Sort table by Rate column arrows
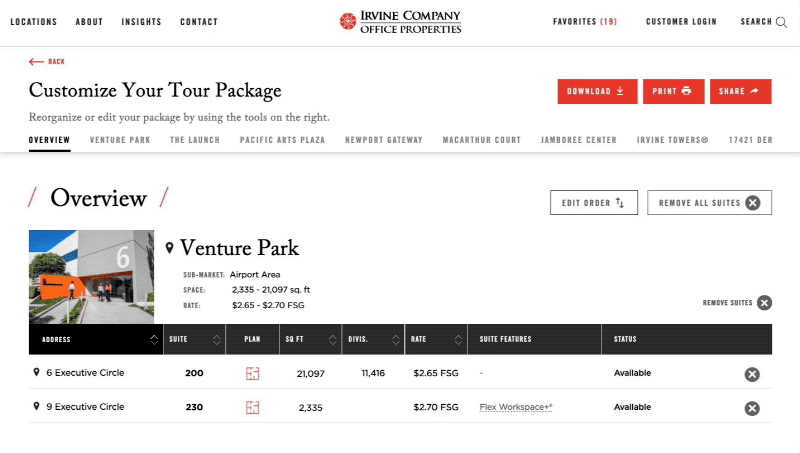Image resolution: width=800 pixels, height=453 pixels. coord(458,340)
